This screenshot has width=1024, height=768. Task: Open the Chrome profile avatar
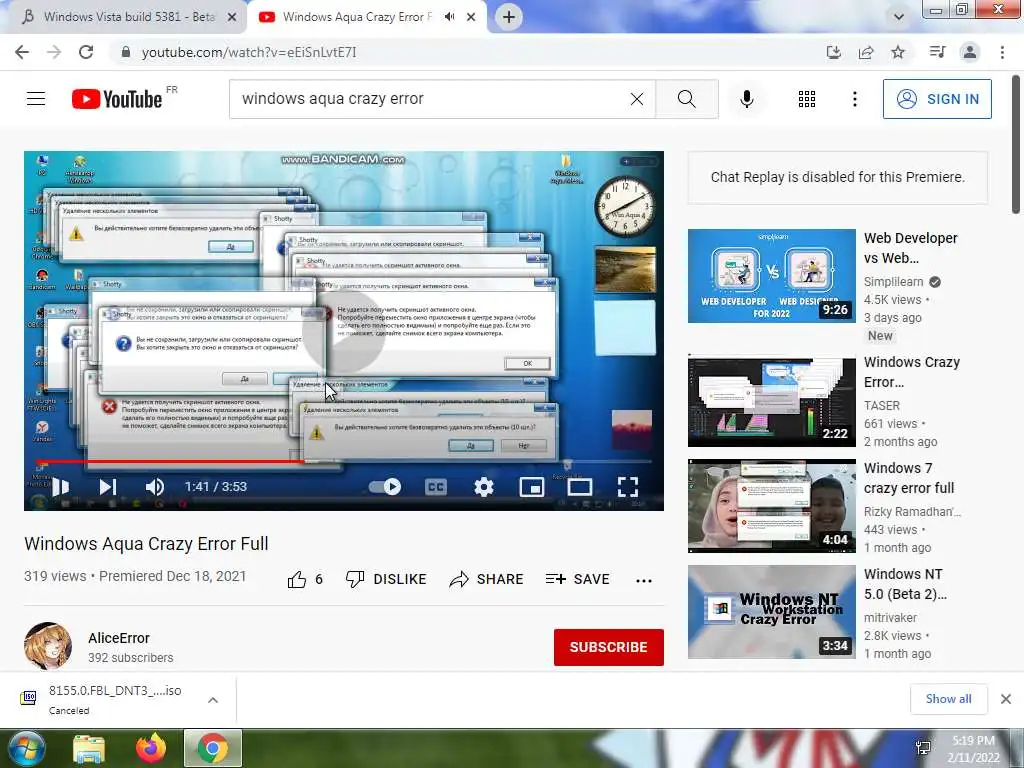pyautogui.click(x=970, y=52)
